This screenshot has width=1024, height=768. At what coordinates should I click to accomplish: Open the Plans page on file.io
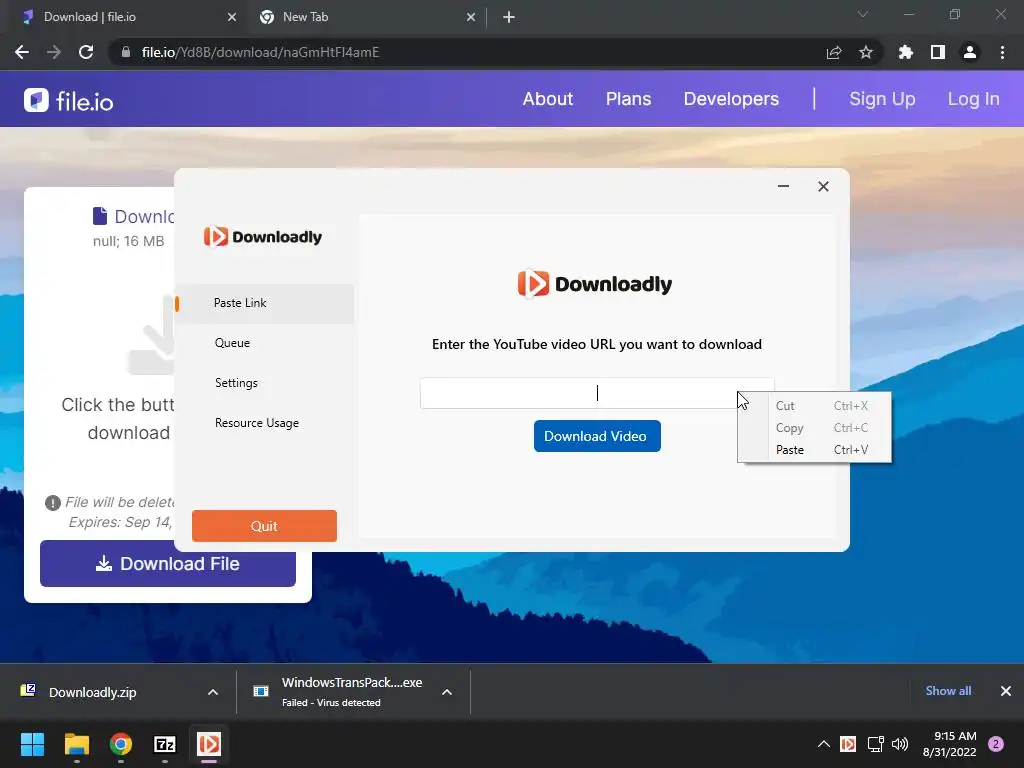(x=628, y=99)
